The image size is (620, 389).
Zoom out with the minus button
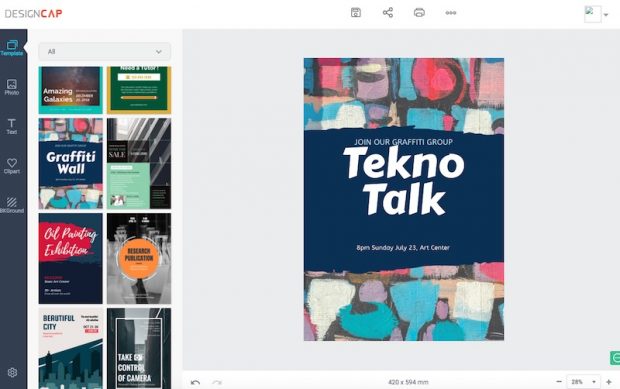[x=559, y=382]
